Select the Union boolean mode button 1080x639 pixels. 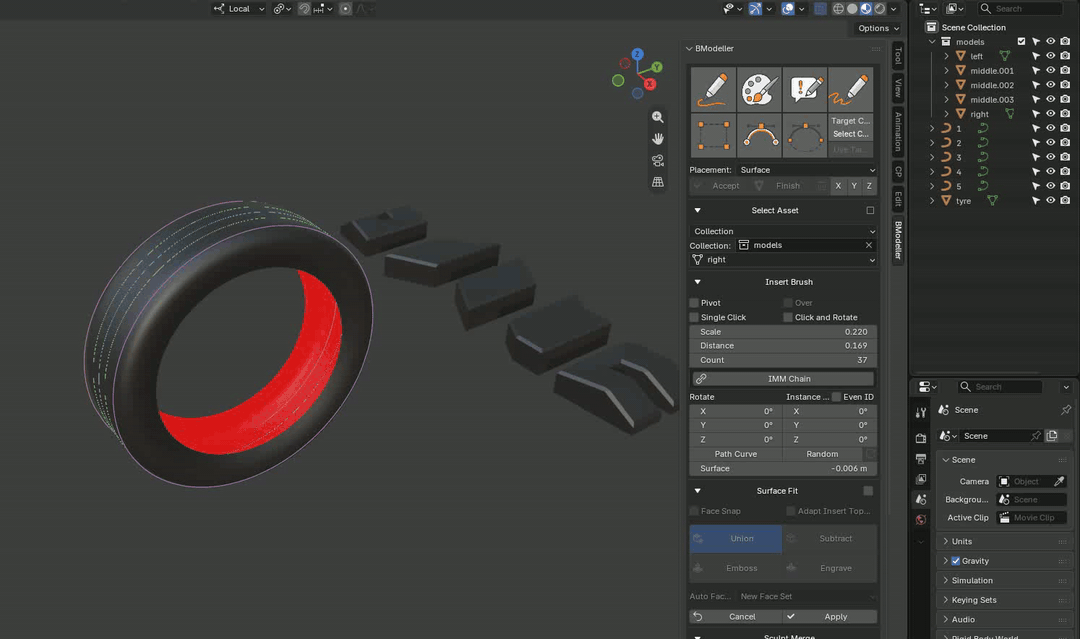(x=736, y=539)
